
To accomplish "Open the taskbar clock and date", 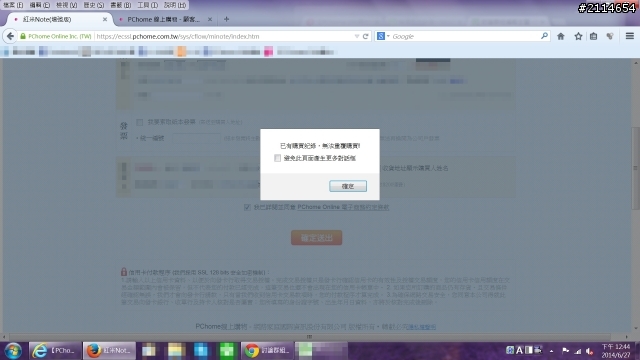I will [616, 351].
